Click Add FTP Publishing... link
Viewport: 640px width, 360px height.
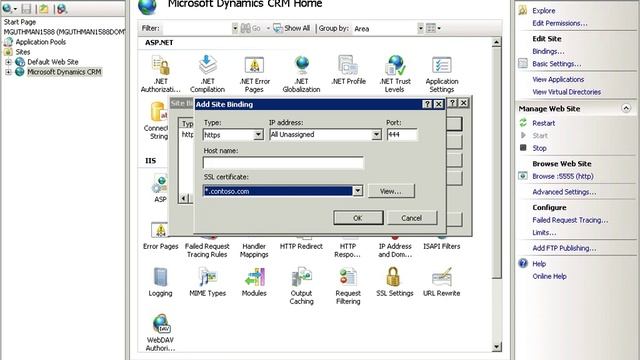(x=564, y=248)
